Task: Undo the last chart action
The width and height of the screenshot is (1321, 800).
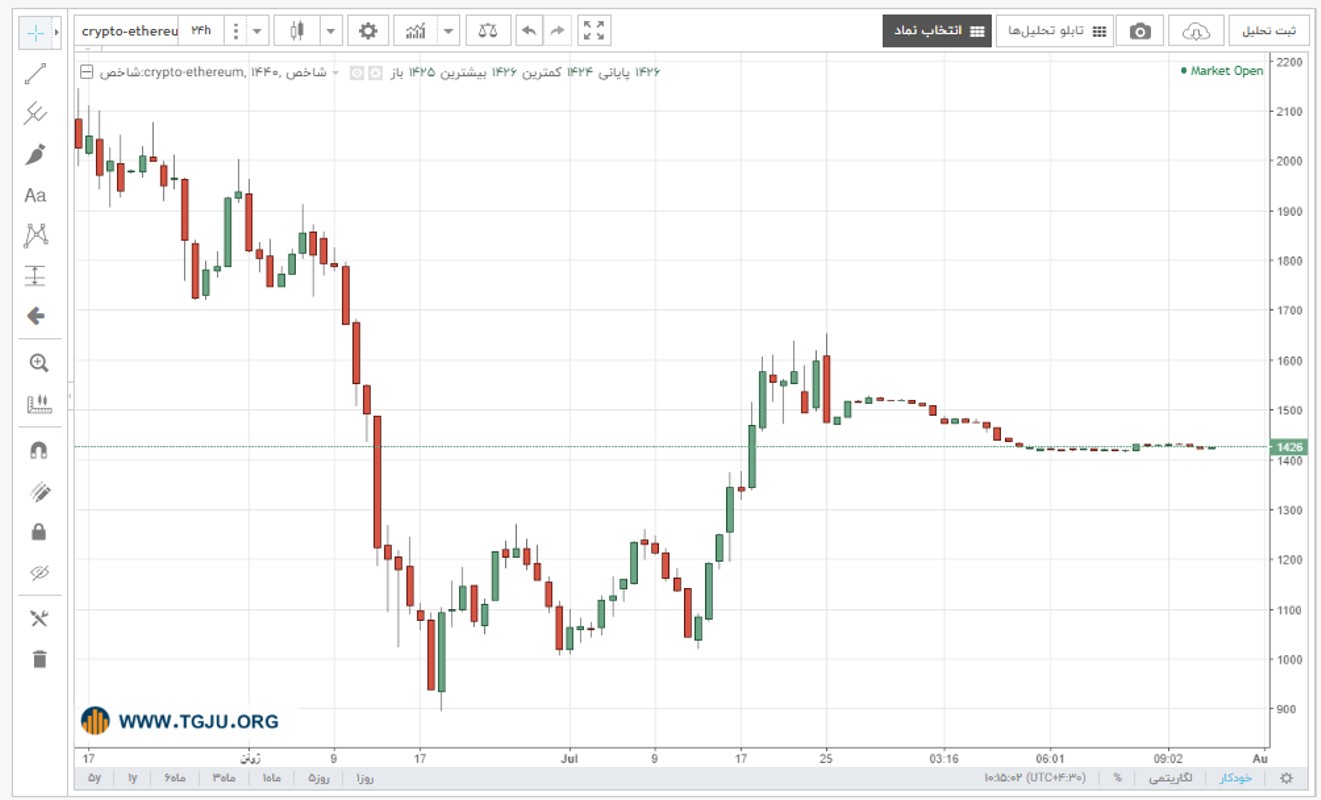Action: (x=528, y=31)
